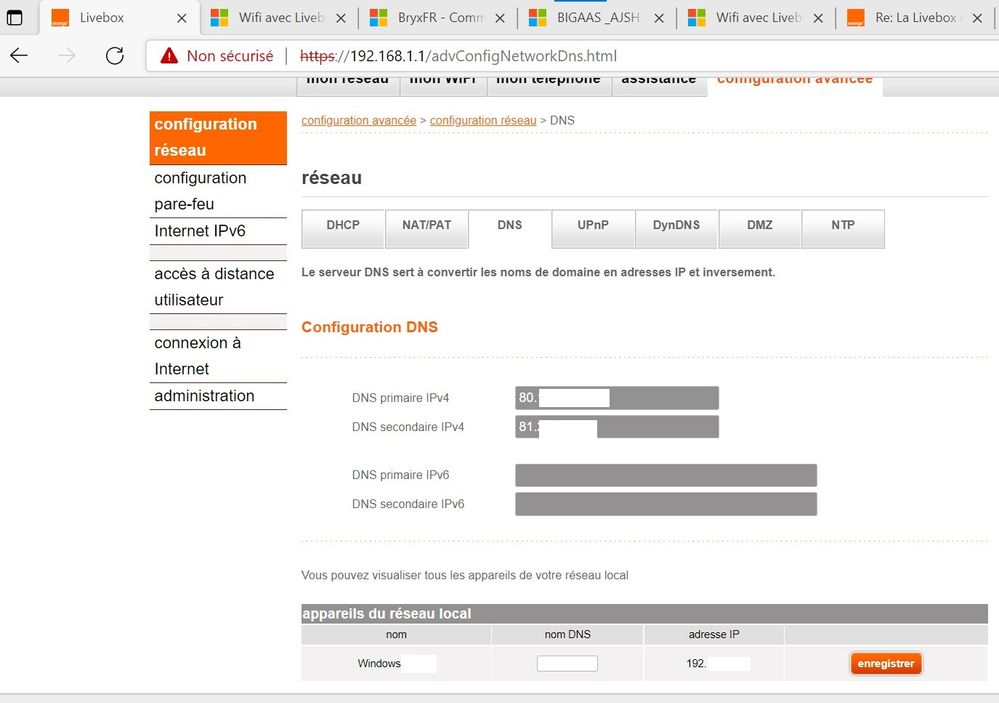Follow the configuration avancée breadcrumb link
The height and width of the screenshot is (703, 999).
(358, 120)
